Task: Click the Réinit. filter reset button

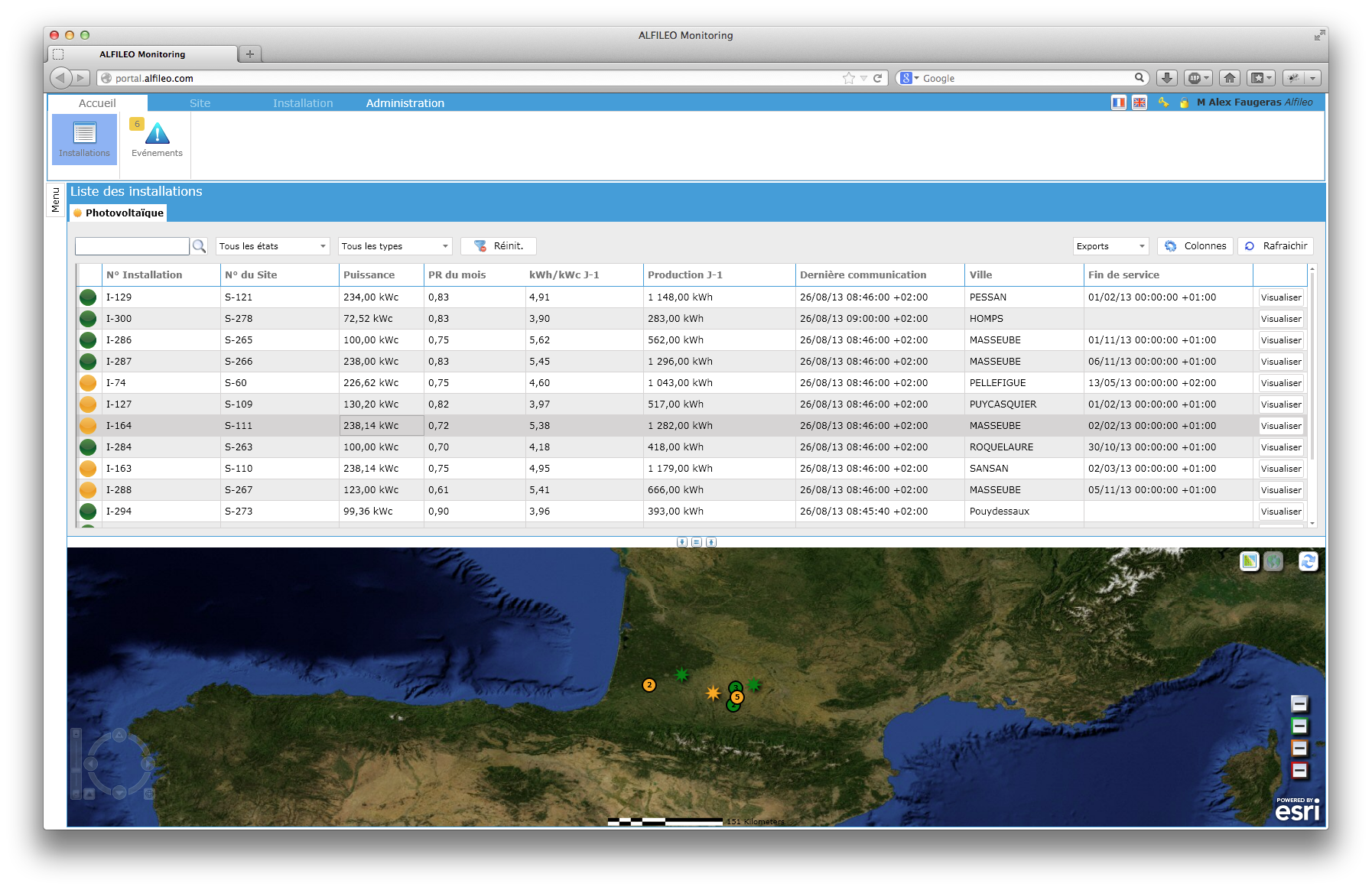Action: click(x=499, y=246)
